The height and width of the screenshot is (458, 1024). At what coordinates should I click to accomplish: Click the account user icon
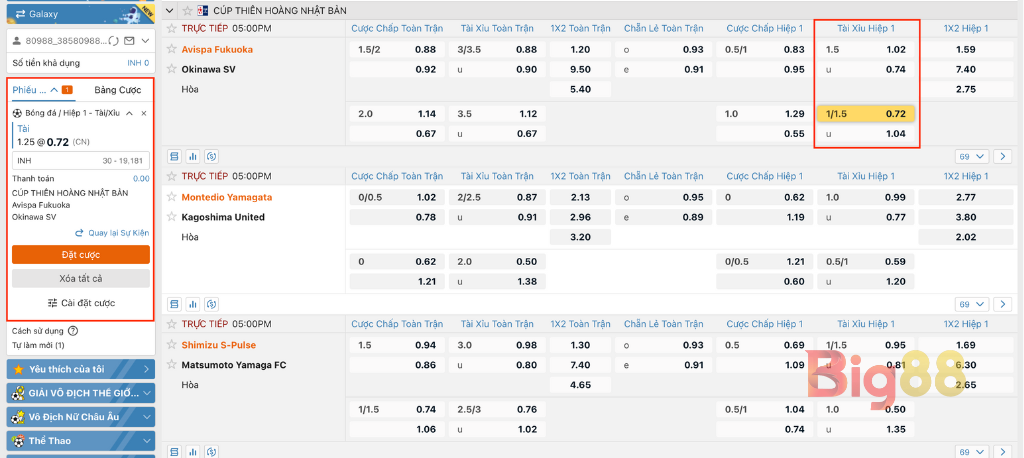[18, 41]
